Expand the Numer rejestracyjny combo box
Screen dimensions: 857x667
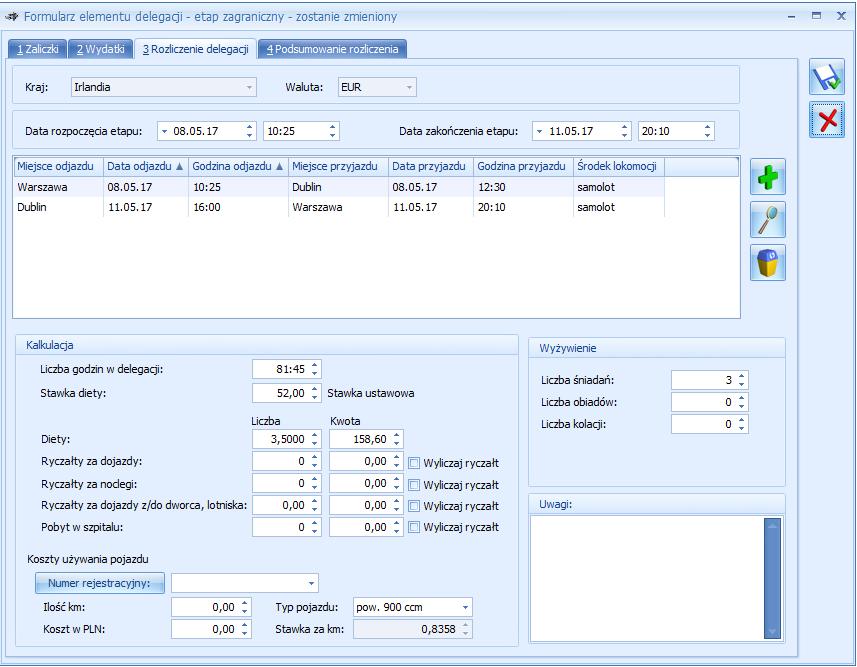311,583
